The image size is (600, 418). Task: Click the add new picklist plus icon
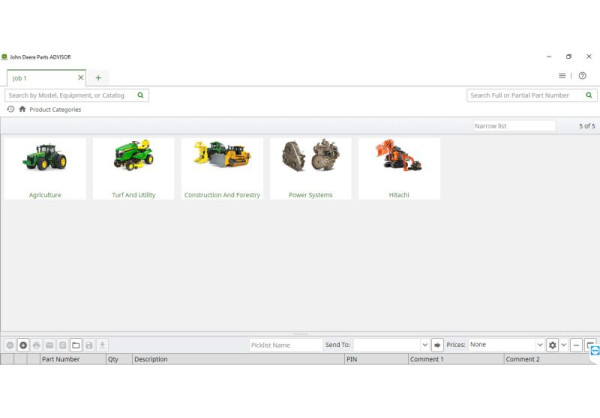[x=23, y=345]
